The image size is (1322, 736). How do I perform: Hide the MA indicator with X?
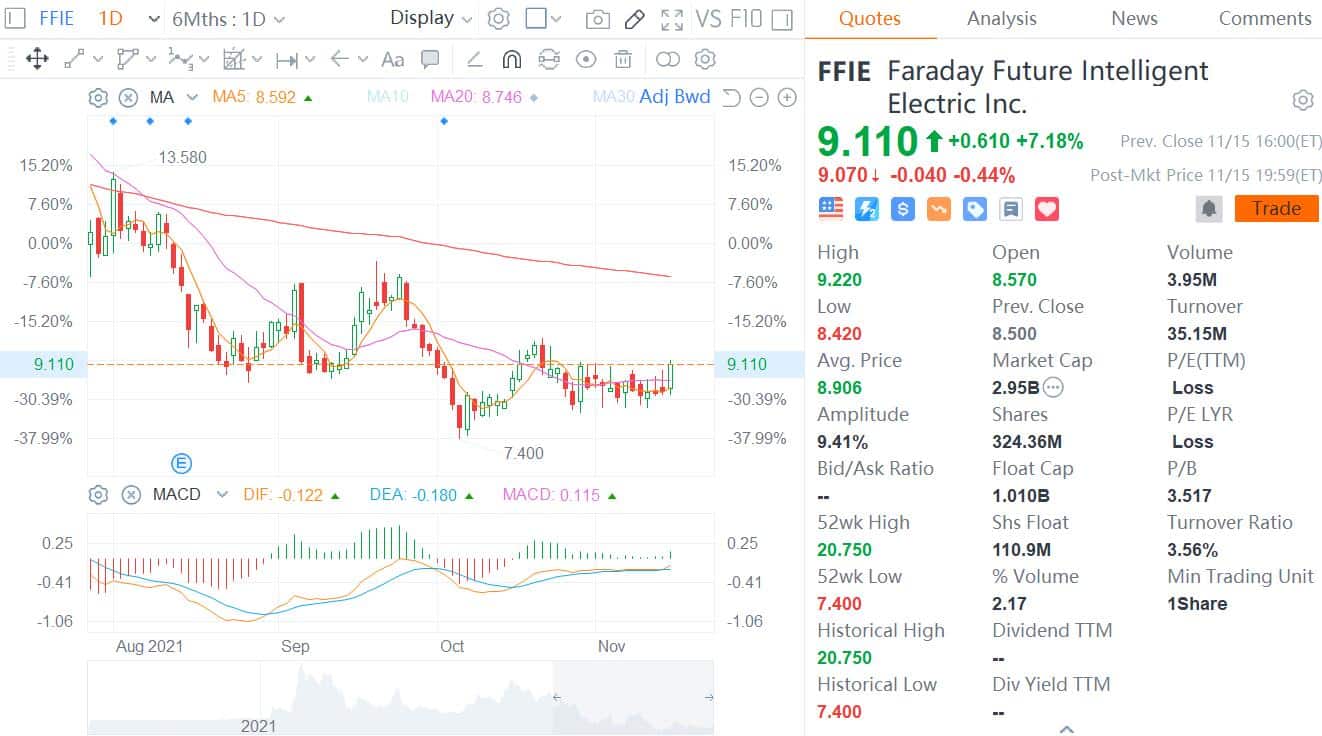tap(128, 98)
